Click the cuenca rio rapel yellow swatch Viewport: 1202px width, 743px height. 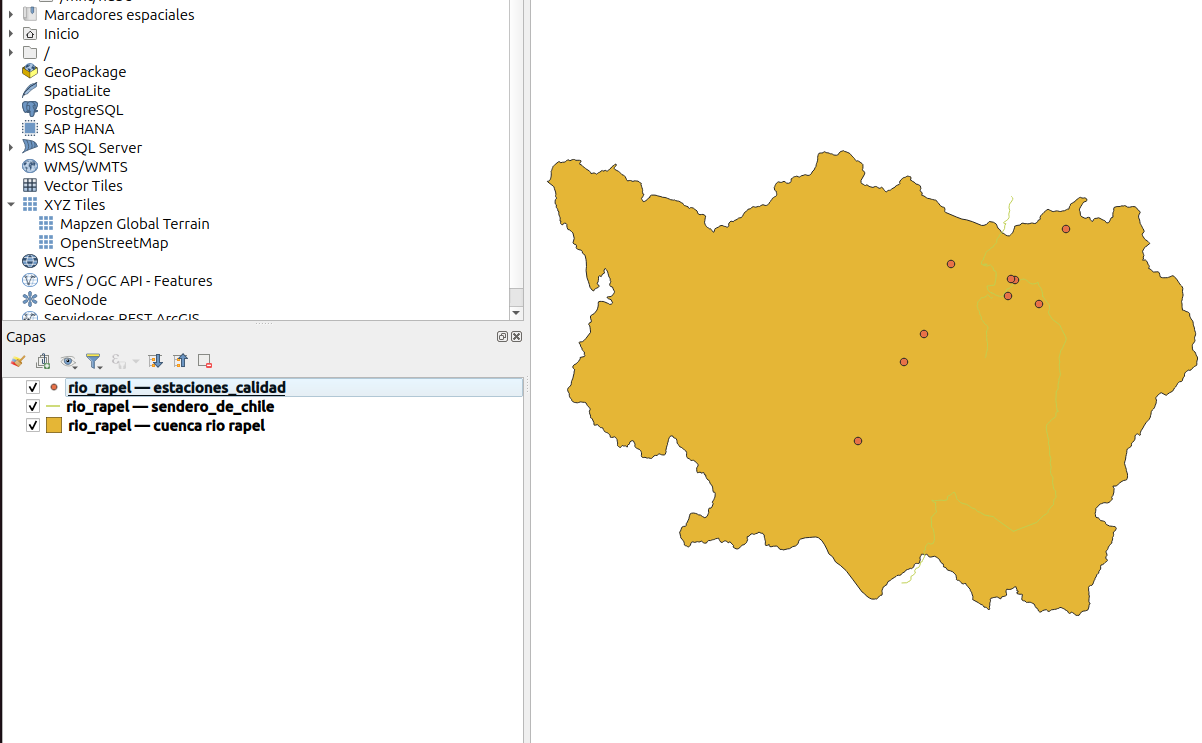(54, 426)
